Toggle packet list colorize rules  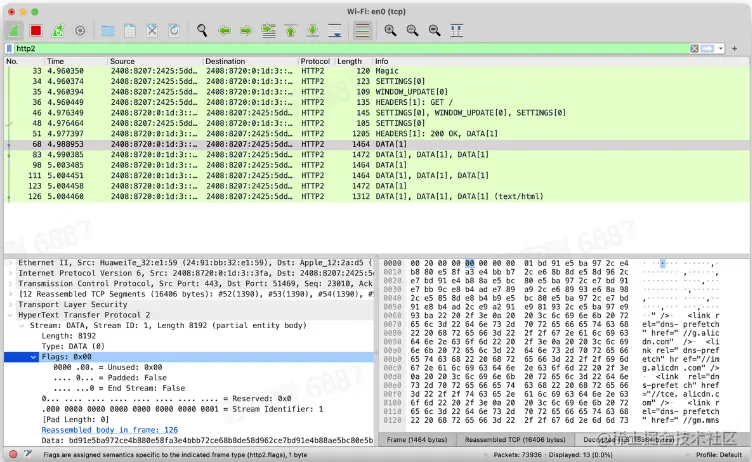click(x=362, y=31)
